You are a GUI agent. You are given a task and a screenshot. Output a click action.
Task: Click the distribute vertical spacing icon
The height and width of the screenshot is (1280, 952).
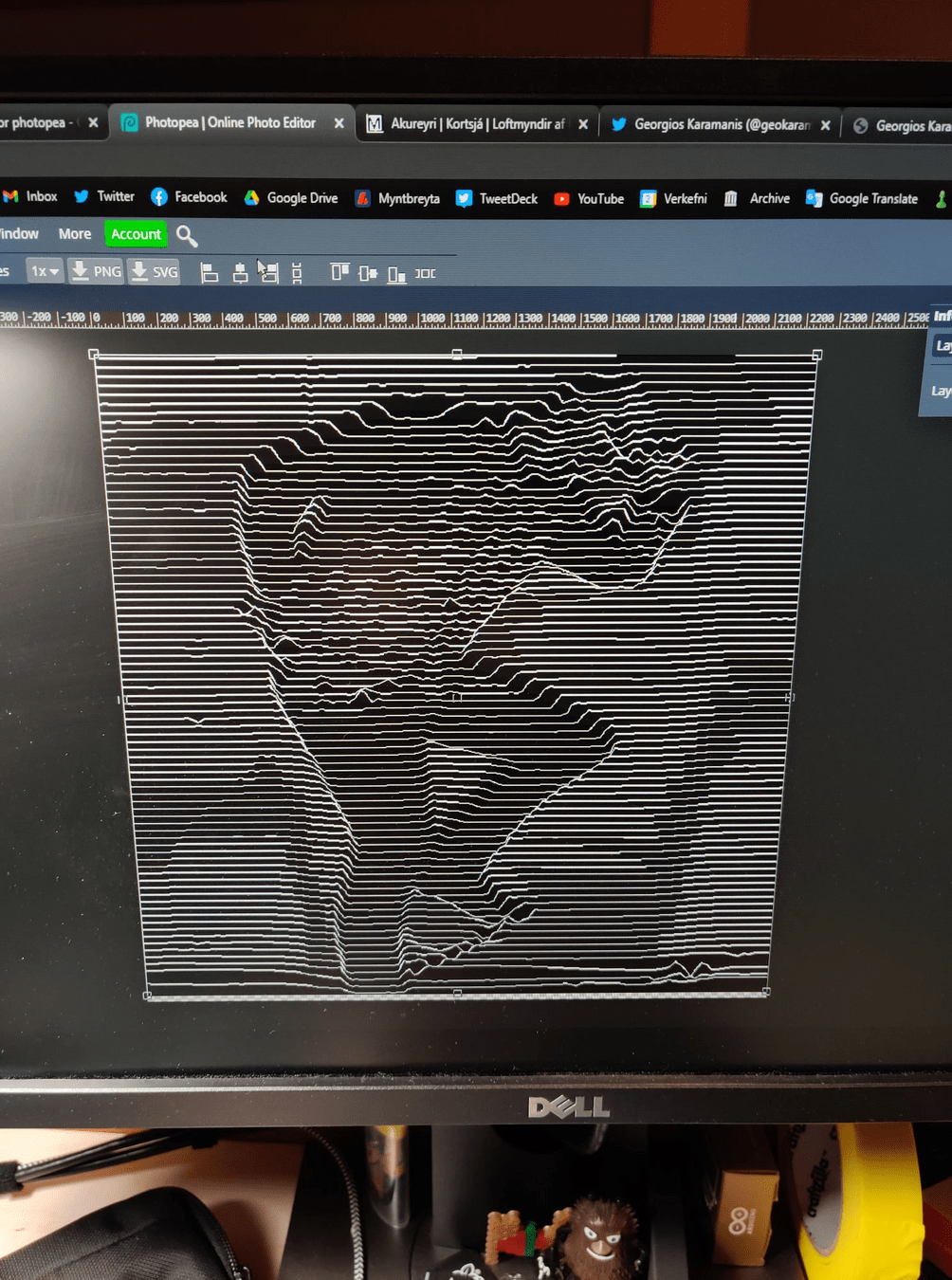[x=297, y=273]
